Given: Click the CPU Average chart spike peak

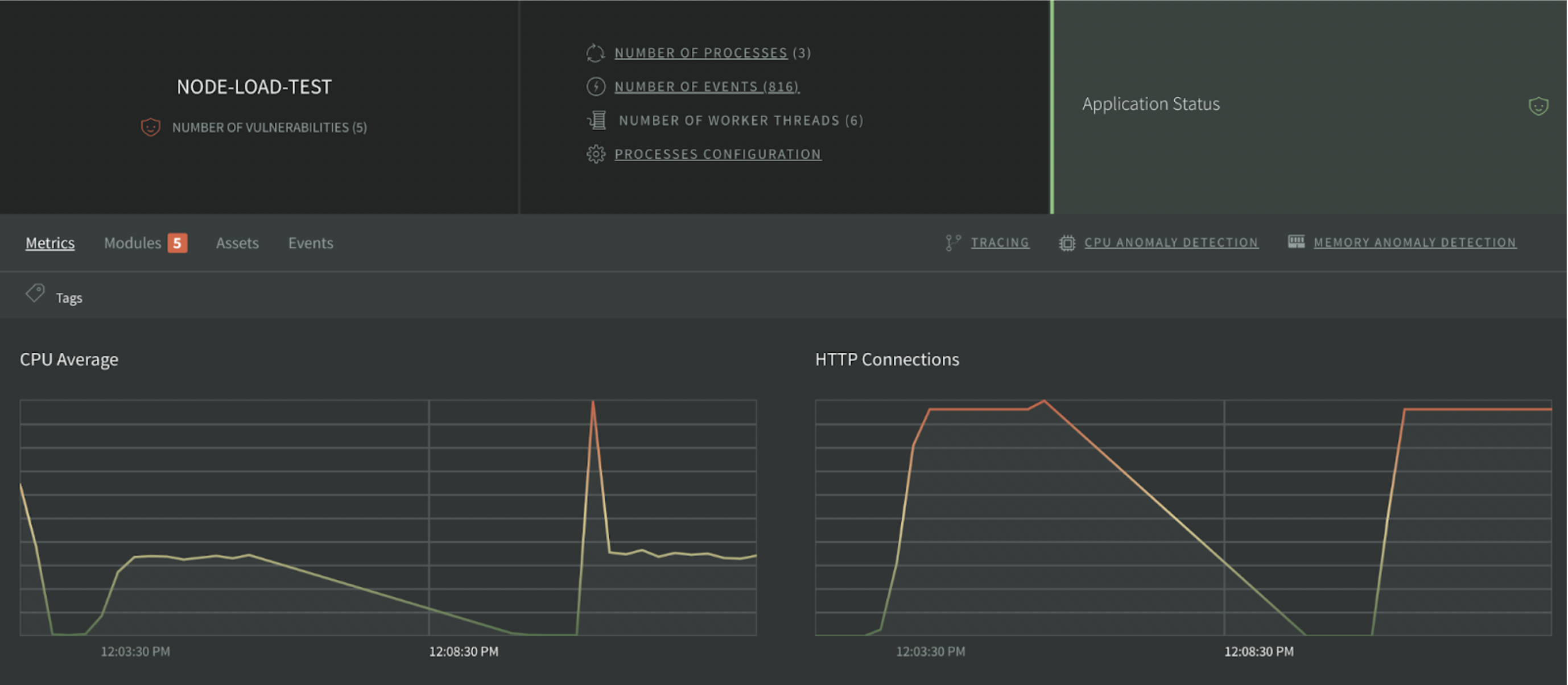Looking at the screenshot, I should pyautogui.click(x=592, y=402).
